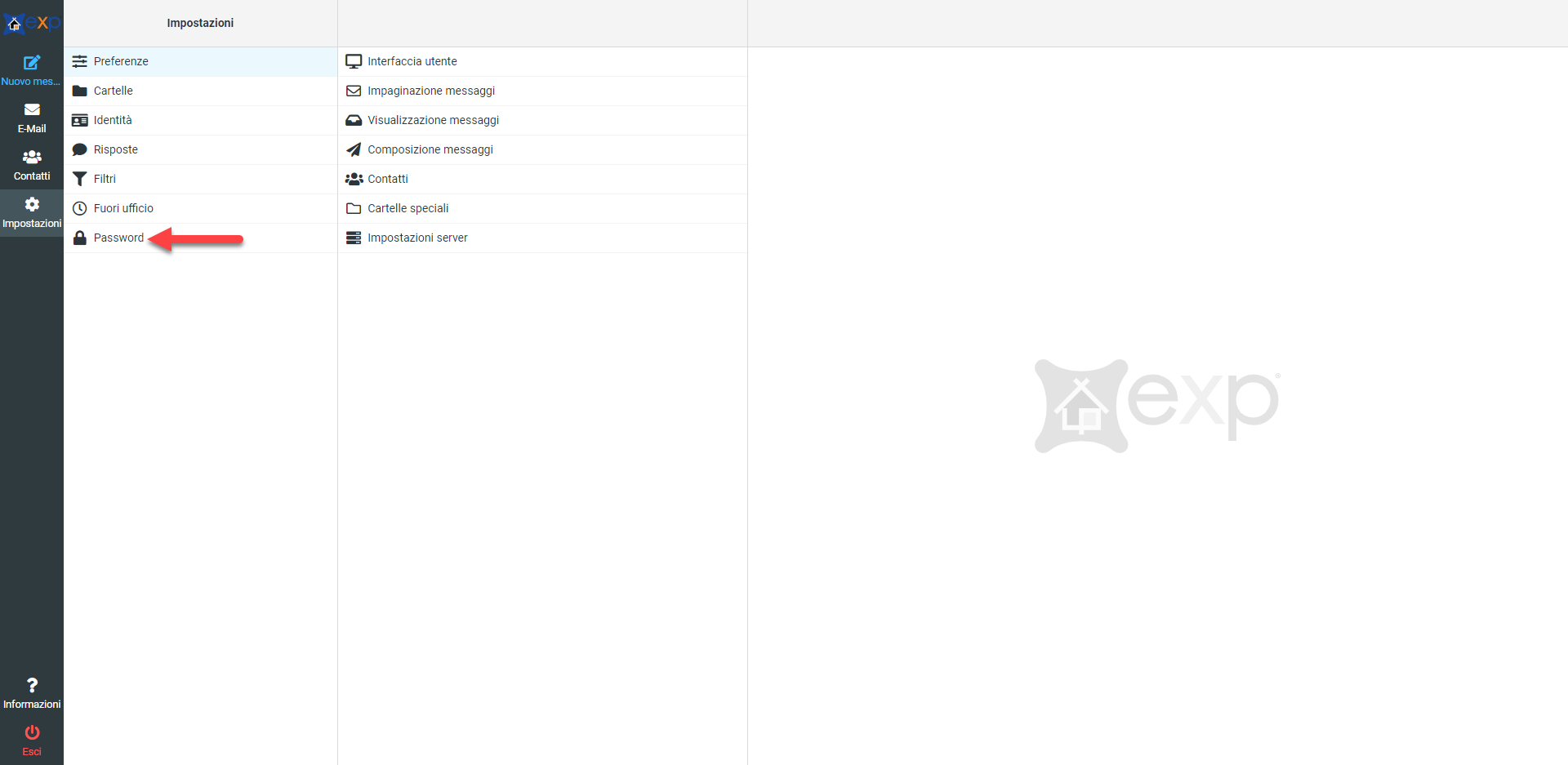Open Contatti preferences entry
This screenshot has height=765, width=1568.
542,179
